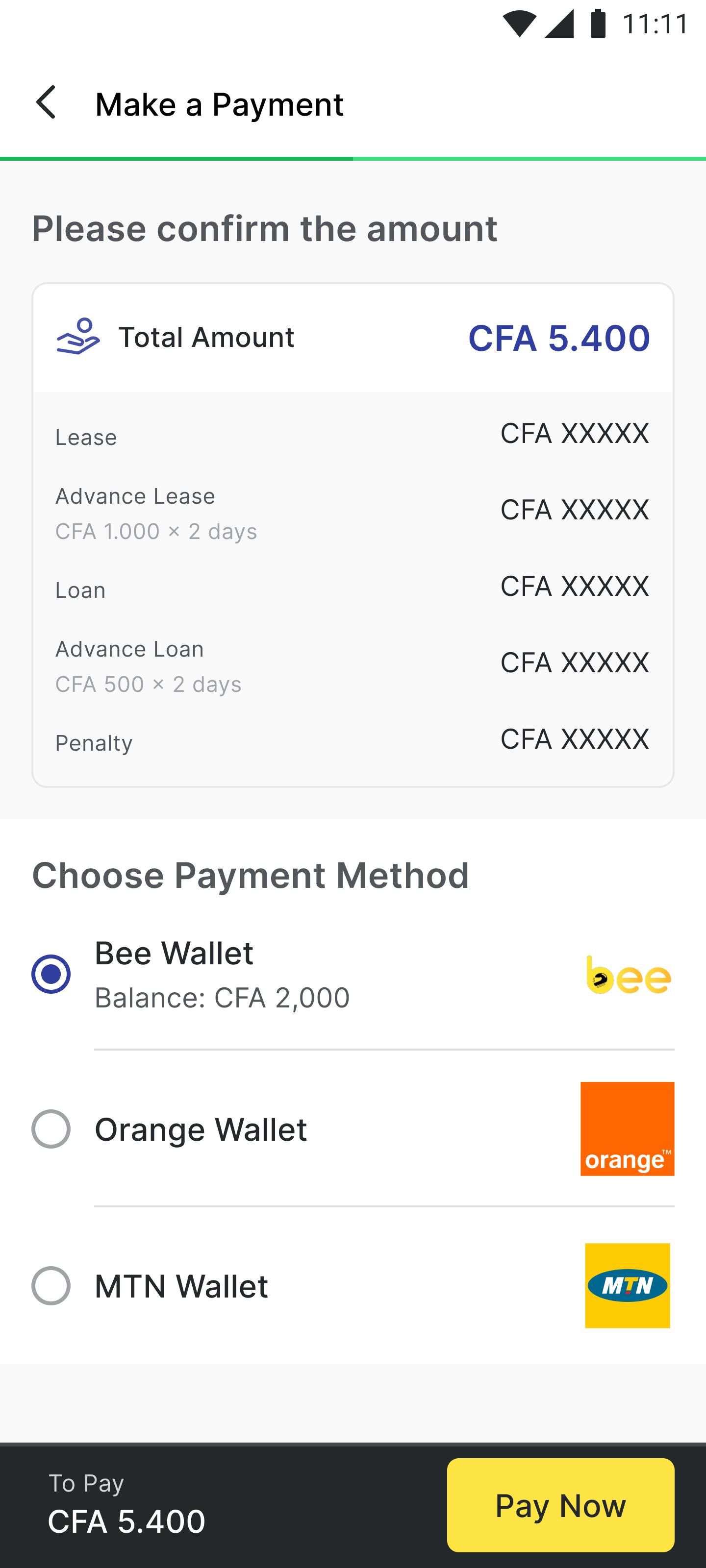Click the hand-coin Total Amount icon
Image resolution: width=706 pixels, height=1568 pixels.
tap(78, 336)
